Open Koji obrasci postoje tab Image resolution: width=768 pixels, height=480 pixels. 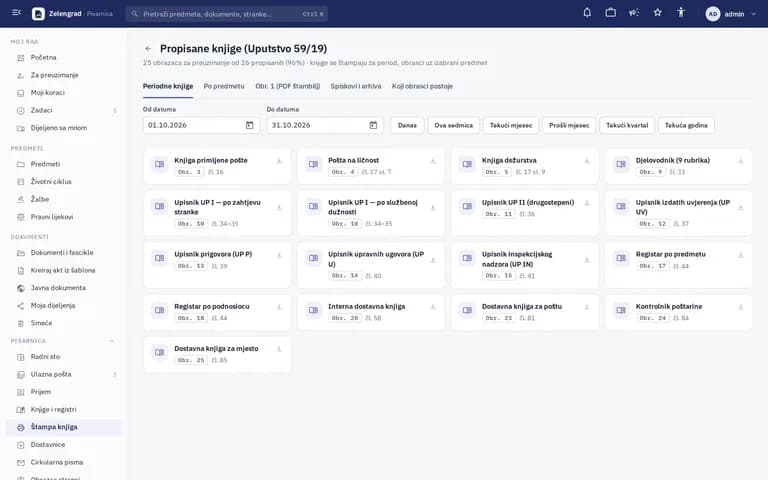(x=422, y=86)
